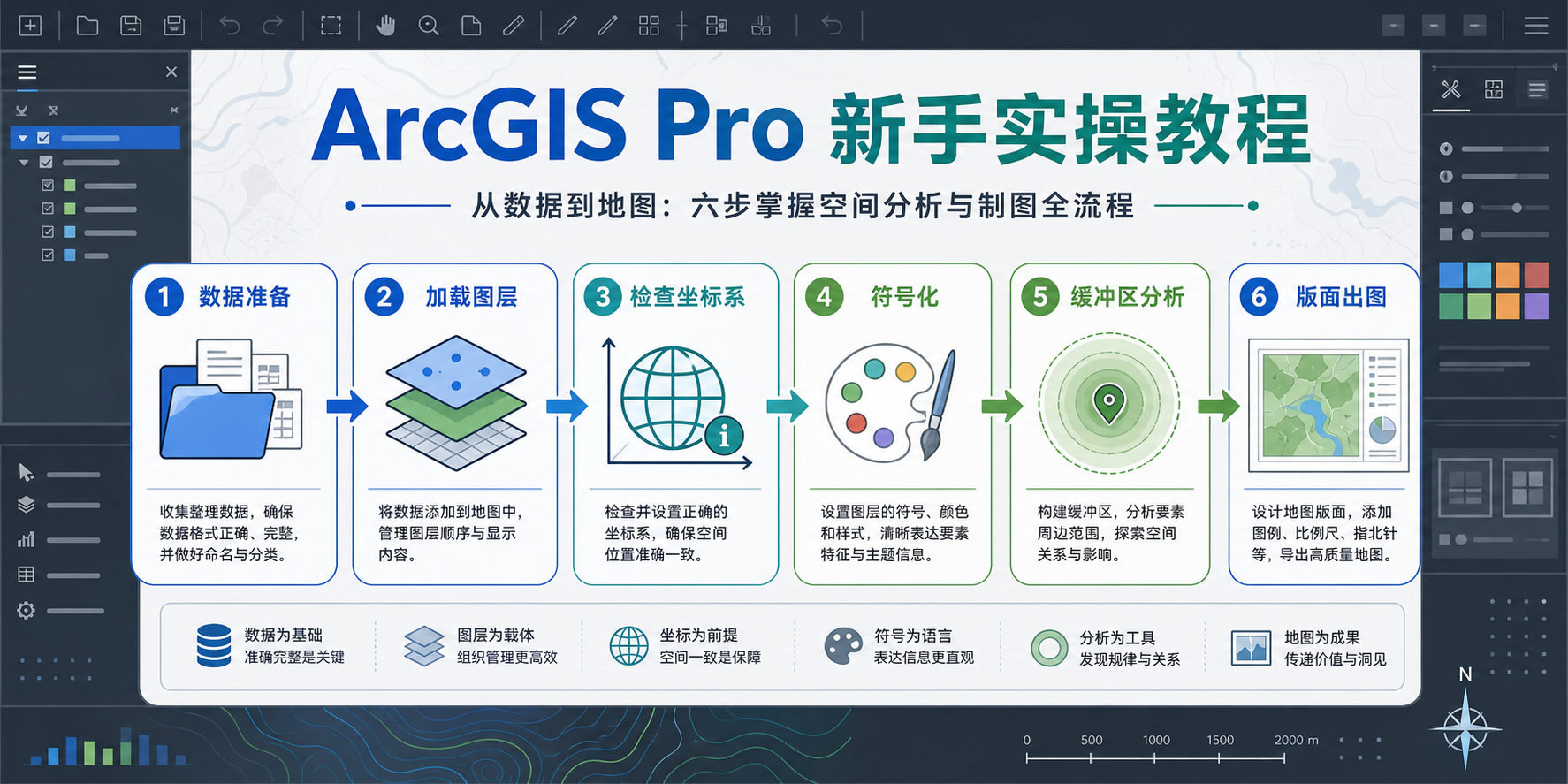Collapse the highlighted blue layer group arrow

[23, 138]
